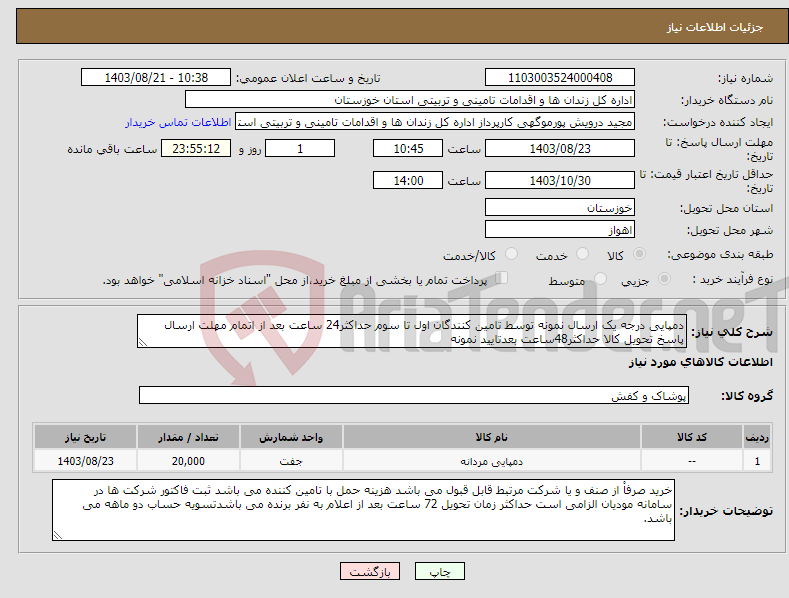Click the شرح کلی نیاز description box

click(412, 331)
